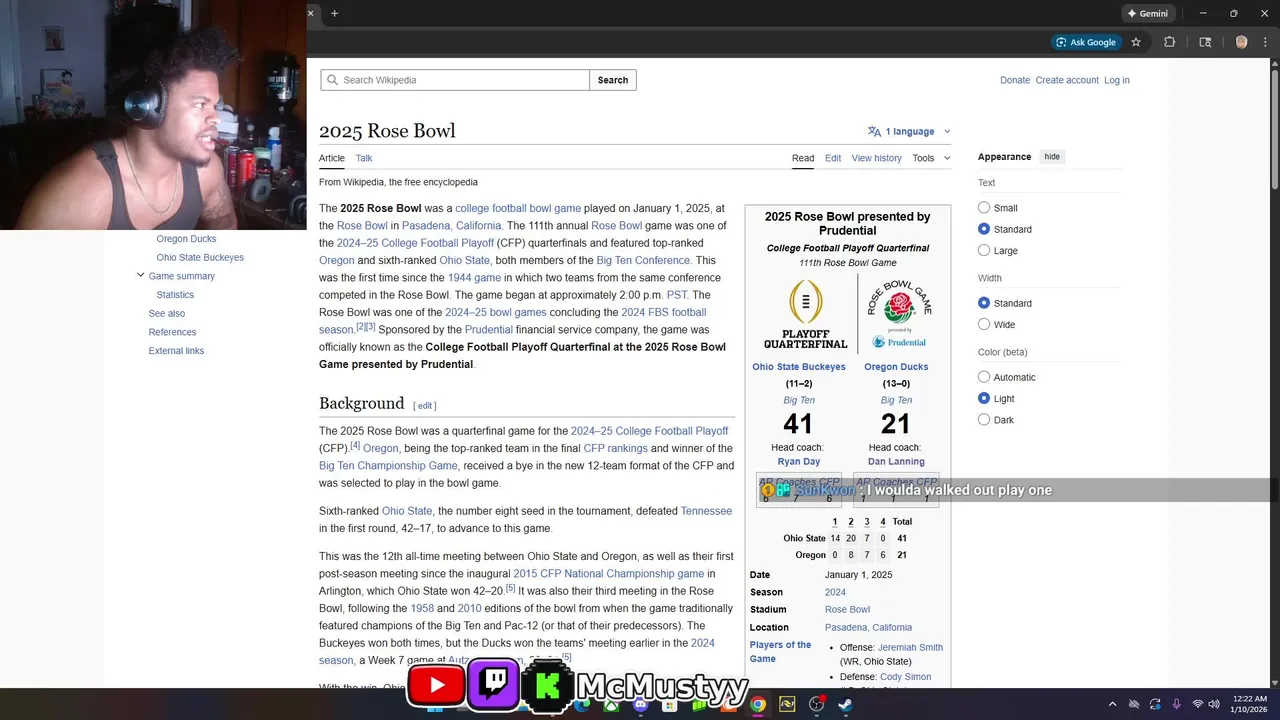Open the Chrome extensions puzzle icon
This screenshot has height=720, width=1280.
pyautogui.click(x=1169, y=42)
